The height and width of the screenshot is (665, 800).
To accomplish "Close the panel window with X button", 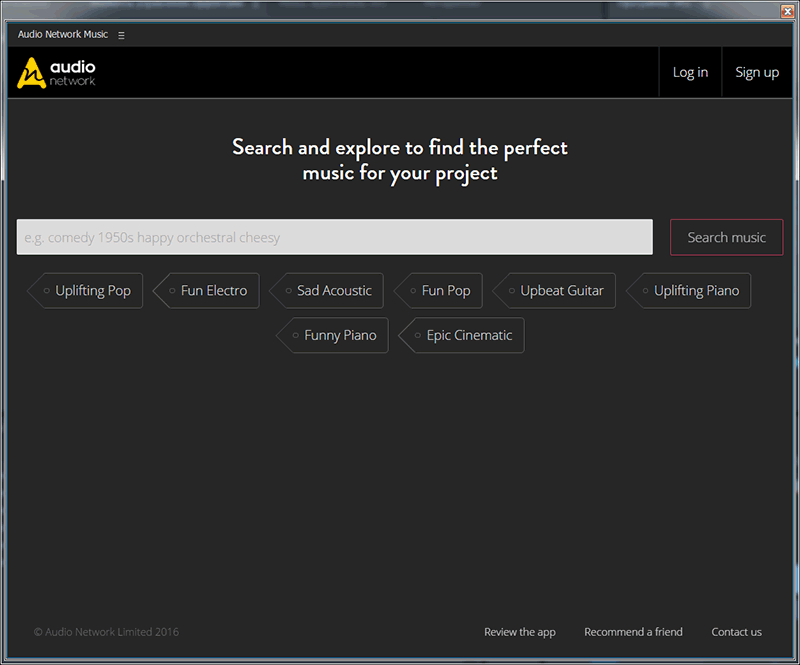I will [787, 11].
